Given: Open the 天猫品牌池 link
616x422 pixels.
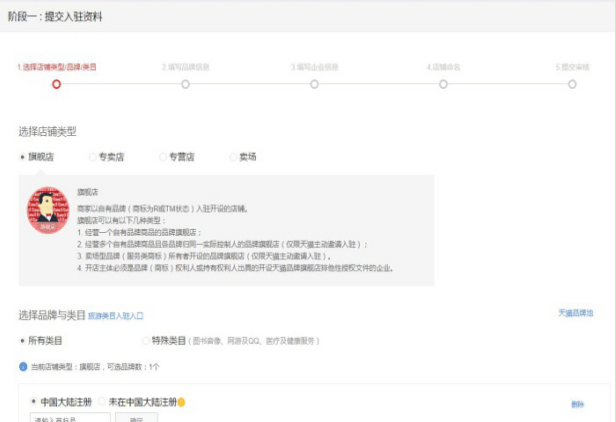Looking at the screenshot, I should click(x=575, y=313).
